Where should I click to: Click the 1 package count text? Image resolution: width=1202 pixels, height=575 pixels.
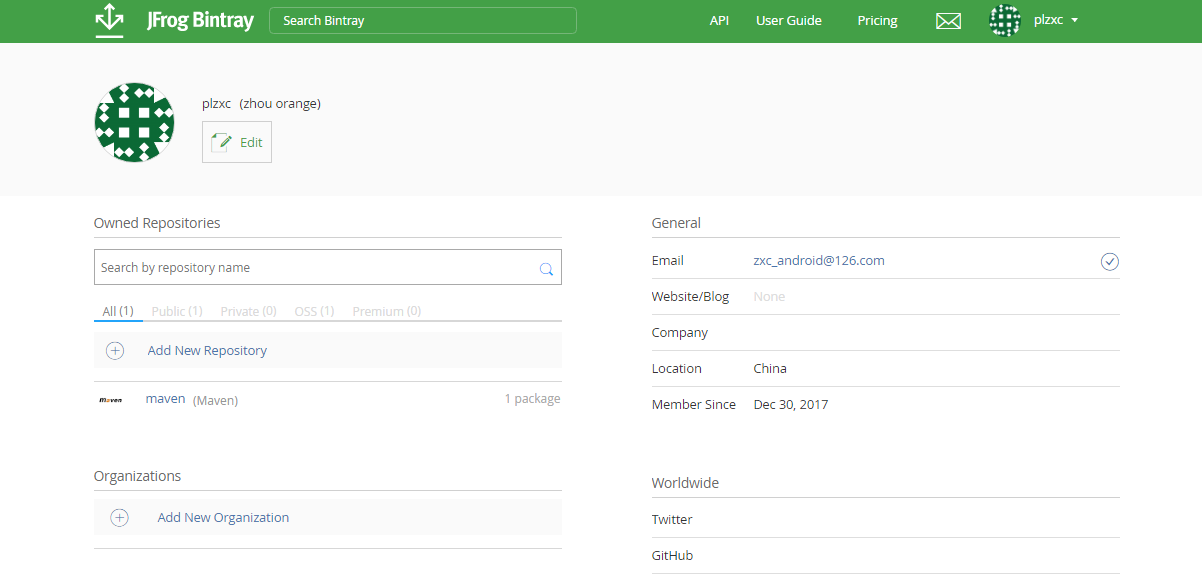[x=532, y=398]
